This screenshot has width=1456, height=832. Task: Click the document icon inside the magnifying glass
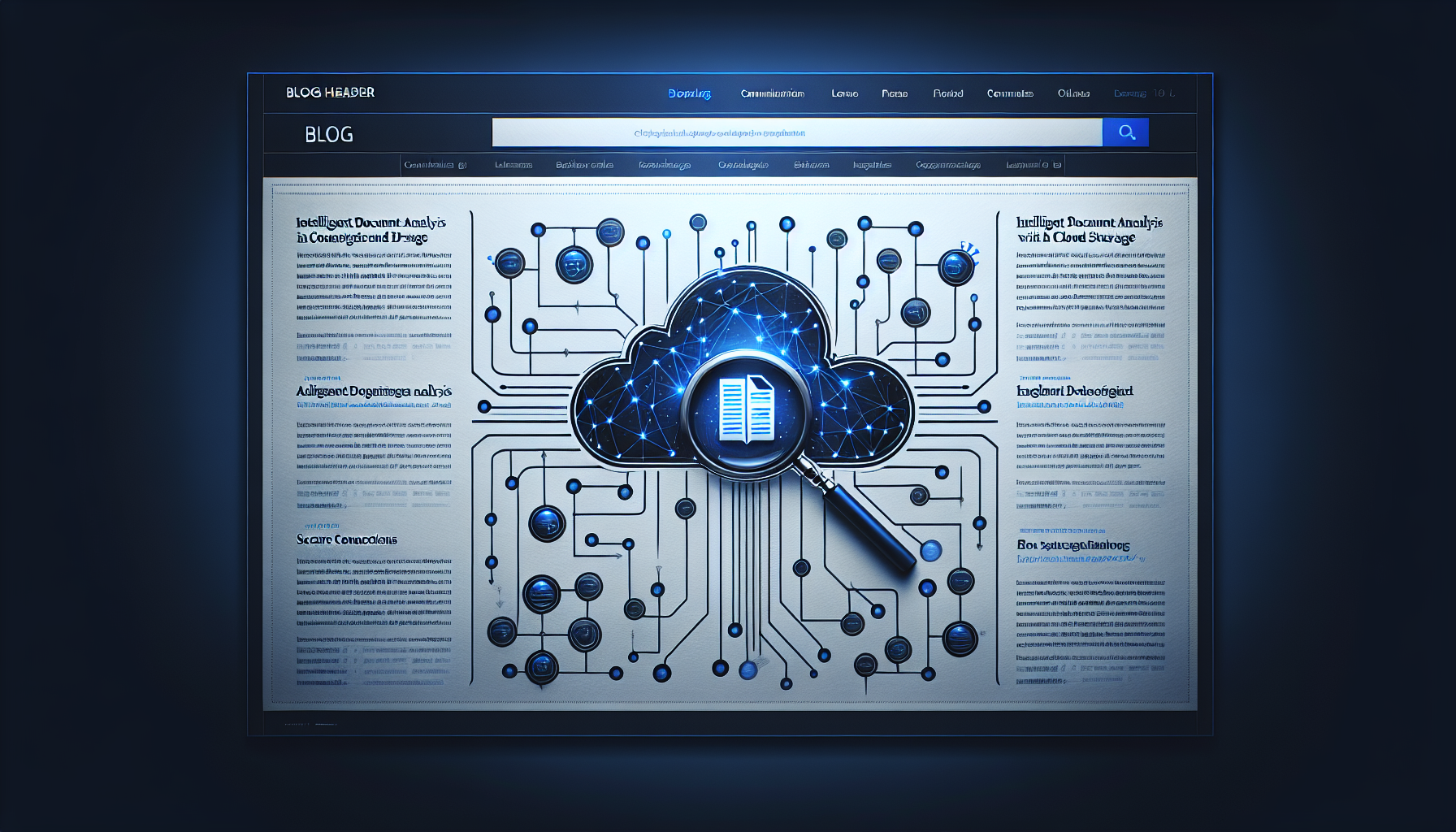[747, 409]
